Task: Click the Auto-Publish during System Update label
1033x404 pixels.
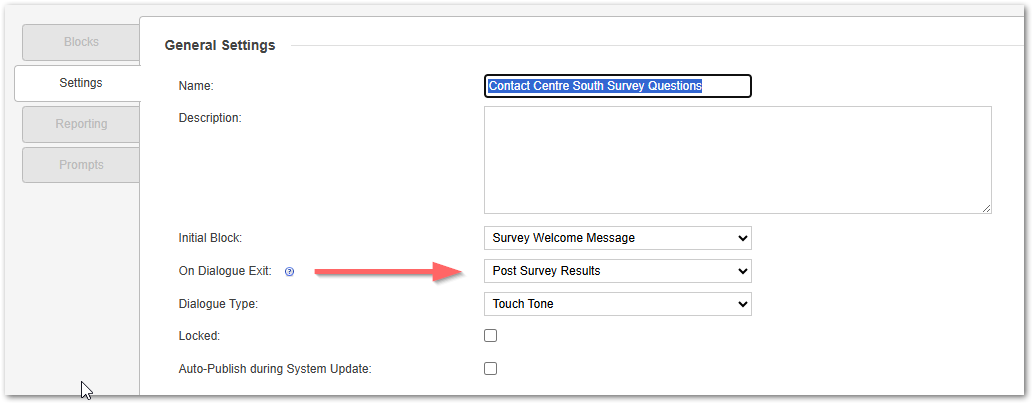Action: 275,369
